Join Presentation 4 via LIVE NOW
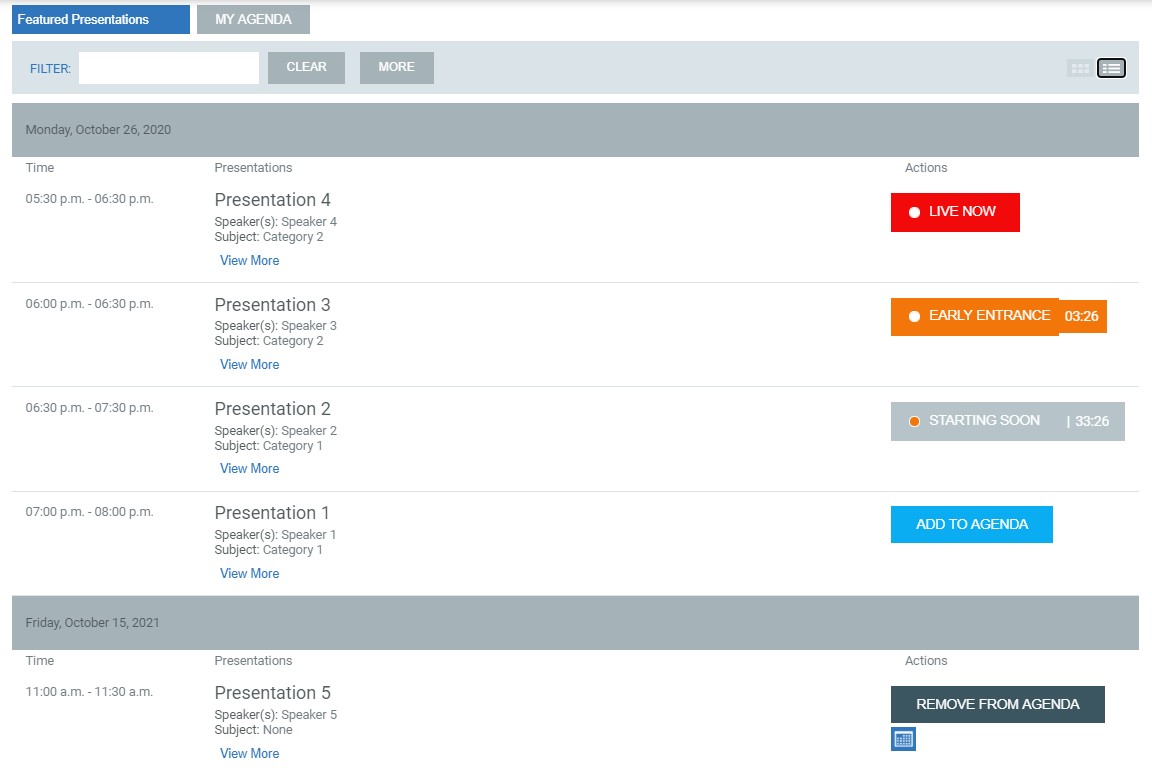The width and height of the screenshot is (1152, 772). tap(955, 212)
